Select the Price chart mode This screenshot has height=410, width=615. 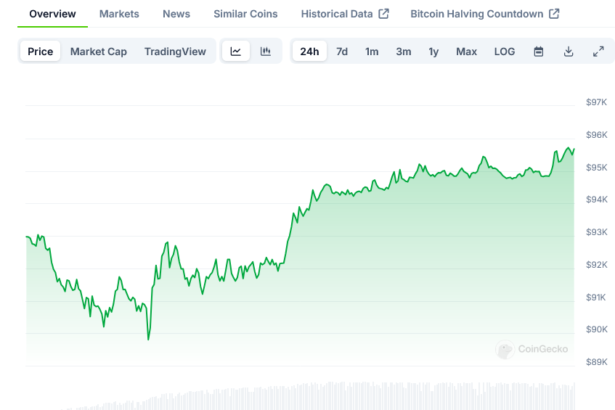[41, 51]
